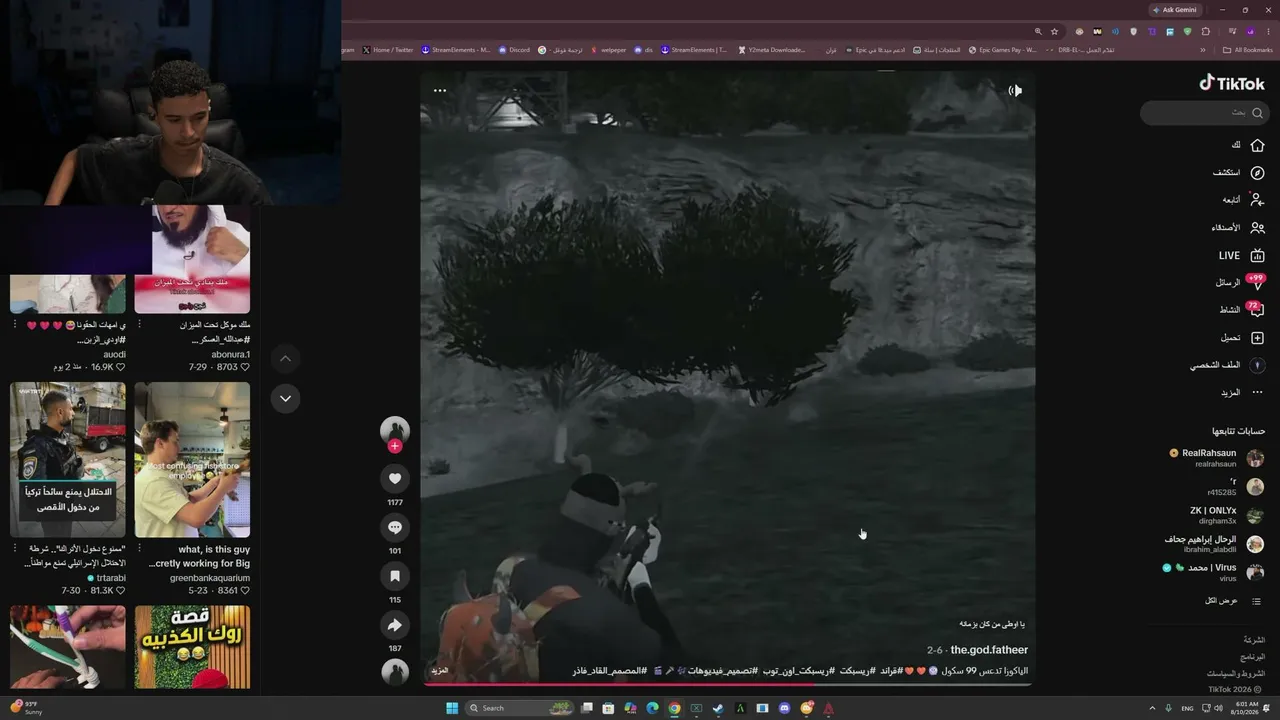Open the Epic Games Pay bookmark

click(x=1002, y=50)
